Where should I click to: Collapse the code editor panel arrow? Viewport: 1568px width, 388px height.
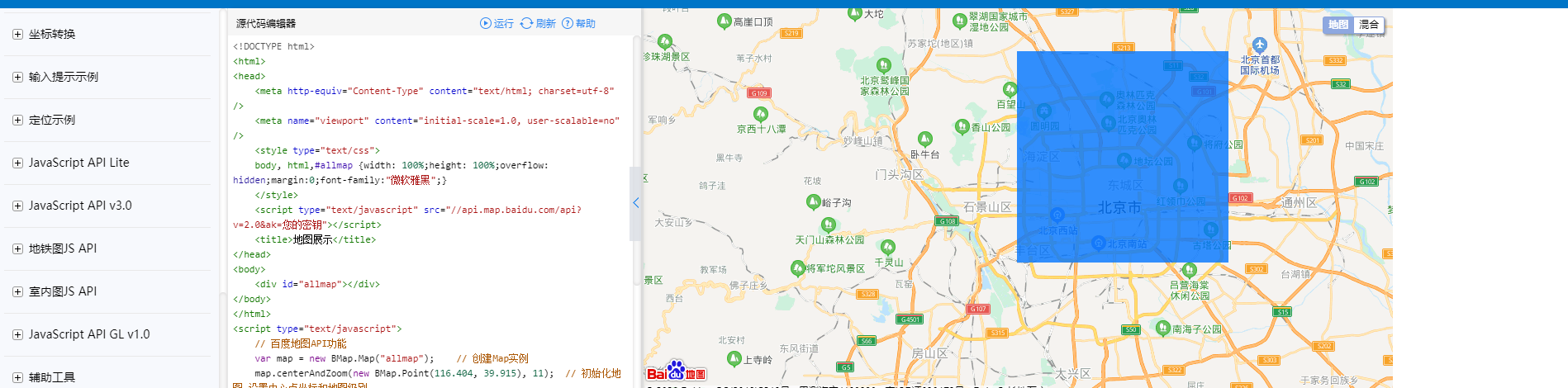point(635,203)
